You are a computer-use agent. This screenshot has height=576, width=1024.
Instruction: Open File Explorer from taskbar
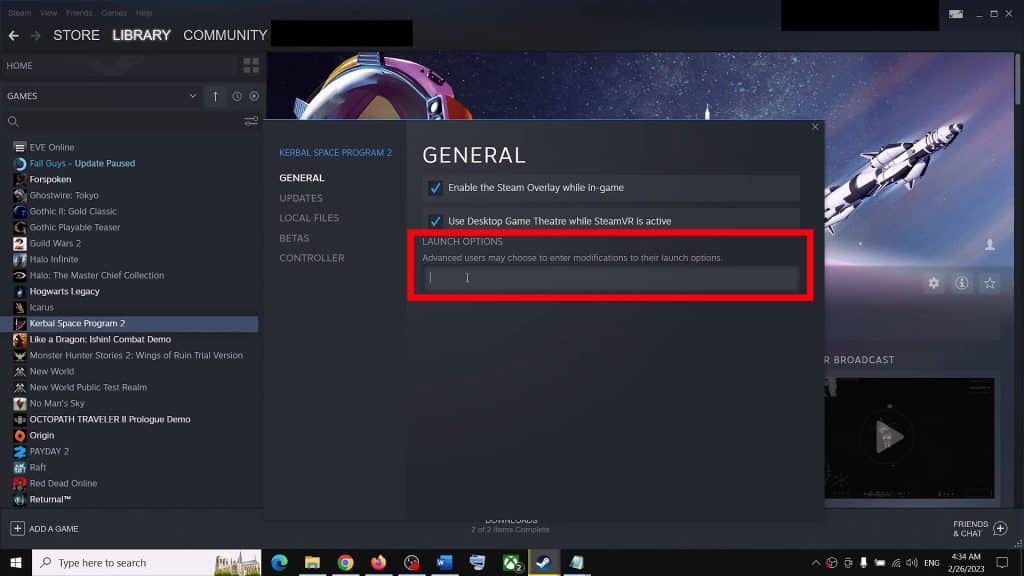pyautogui.click(x=312, y=562)
